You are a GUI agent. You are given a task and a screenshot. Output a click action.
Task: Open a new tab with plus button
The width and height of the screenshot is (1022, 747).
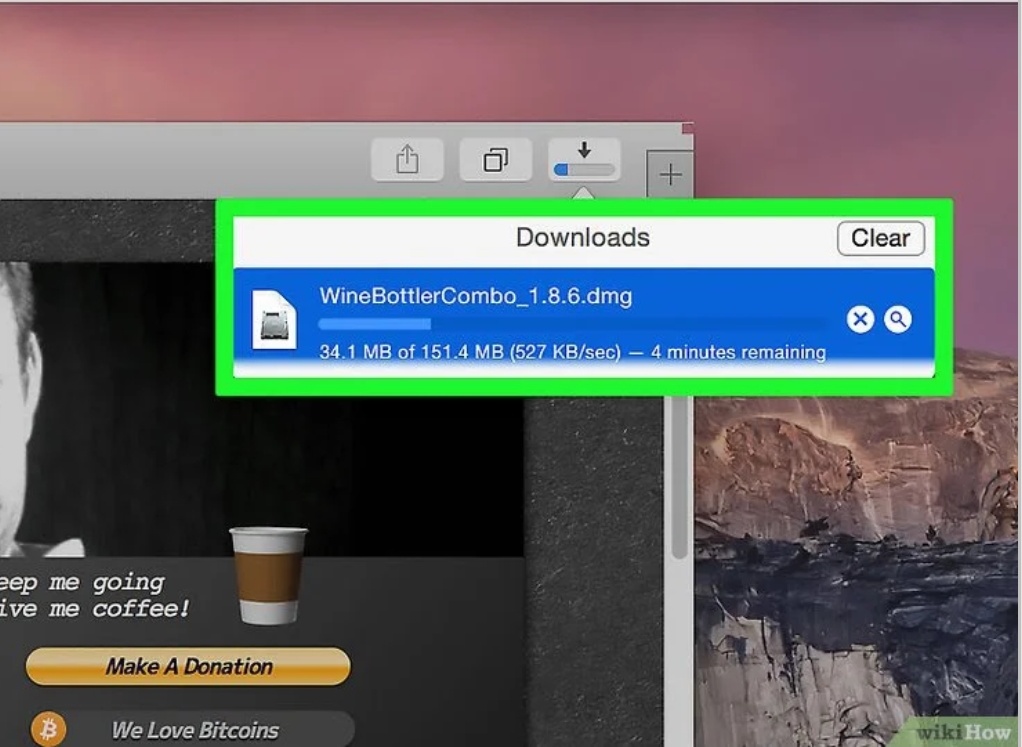click(669, 174)
